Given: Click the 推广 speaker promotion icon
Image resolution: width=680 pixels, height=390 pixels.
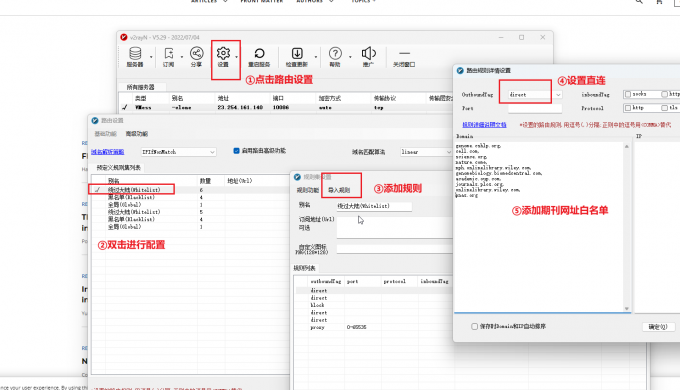Looking at the screenshot, I should click(368, 57).
